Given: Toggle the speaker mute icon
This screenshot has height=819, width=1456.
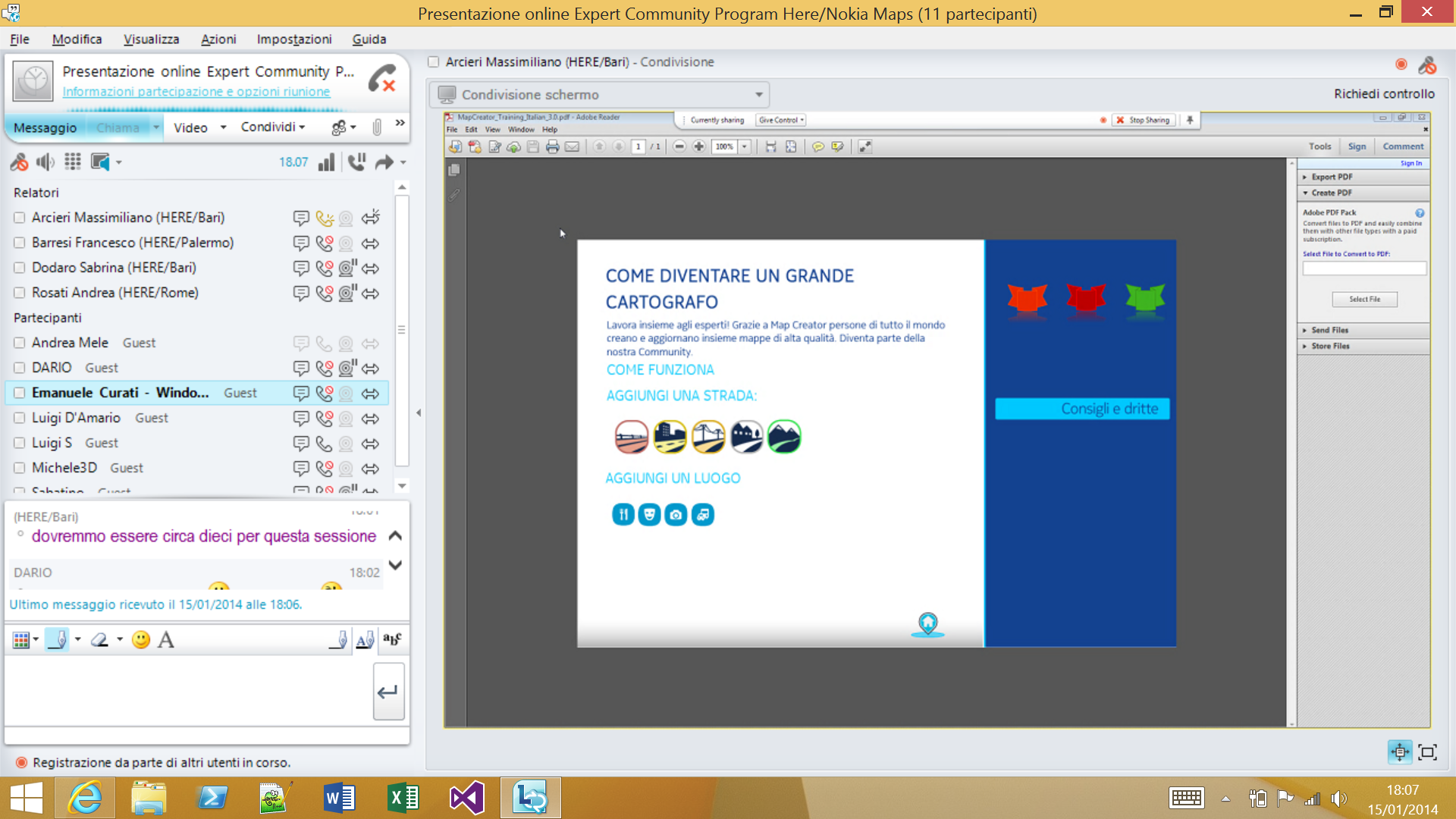Looking at the screenshot, I should [x=45, y=162].
